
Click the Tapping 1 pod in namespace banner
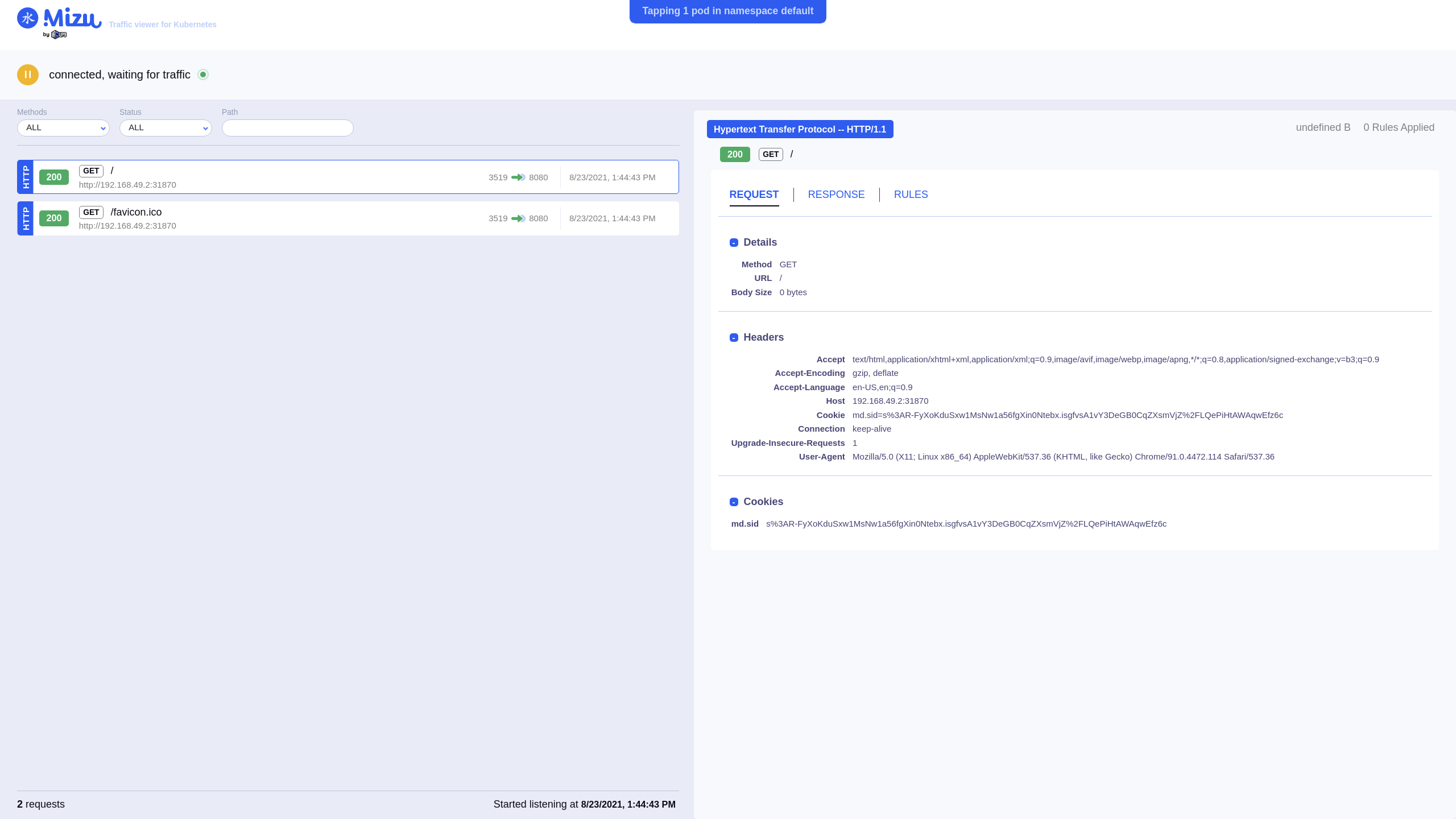727,11
